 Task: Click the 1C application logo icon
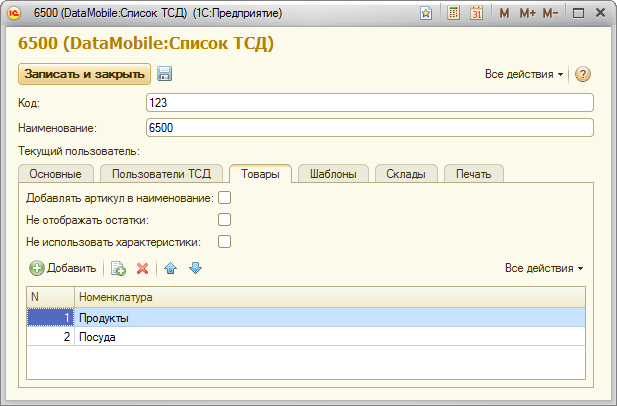point(14,13)
